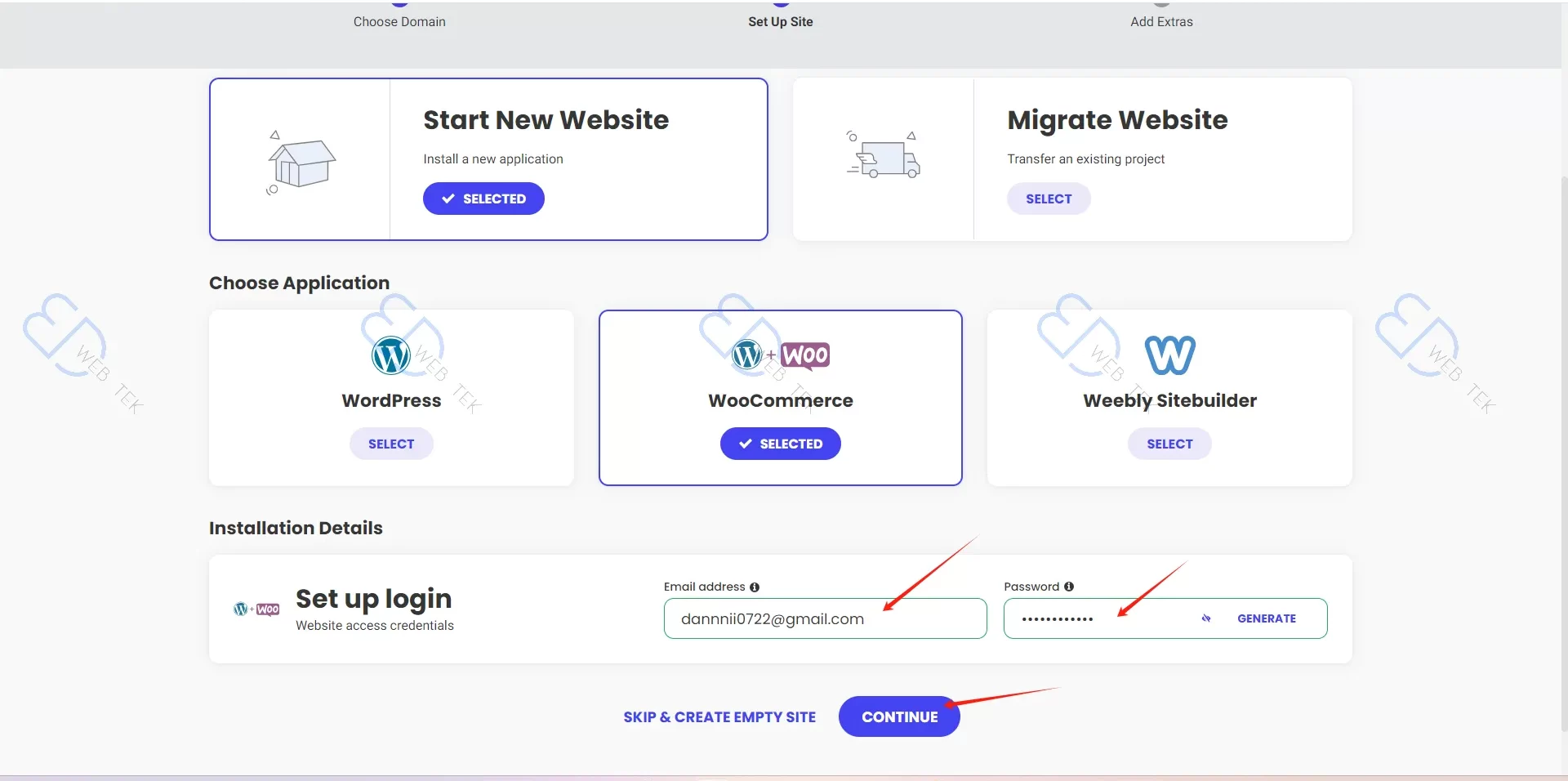Click the moving truck icon in Migrate Website card
Screen dimensions: 1568x781
tap(884, 154)
